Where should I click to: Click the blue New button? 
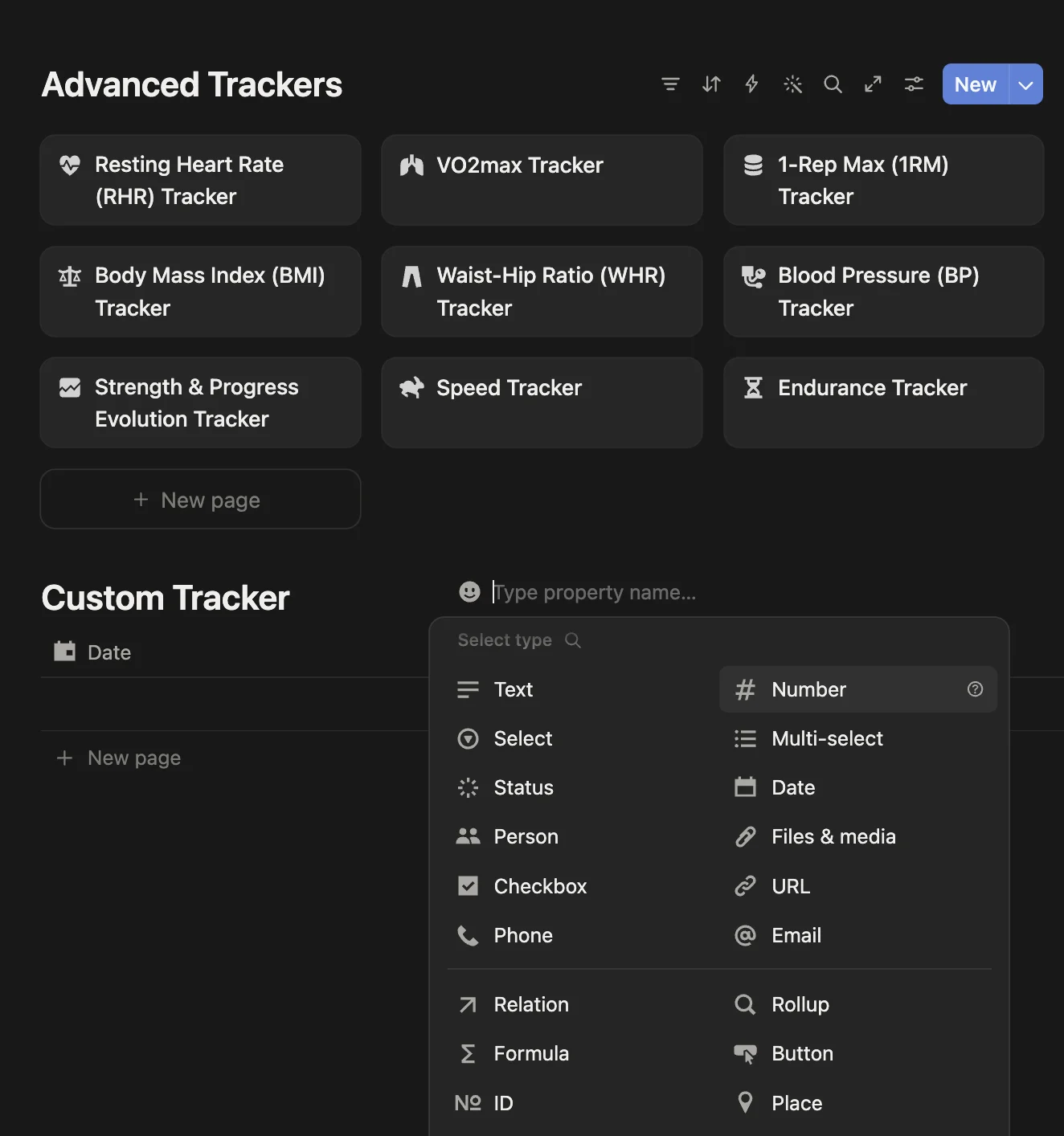point(976,84)
